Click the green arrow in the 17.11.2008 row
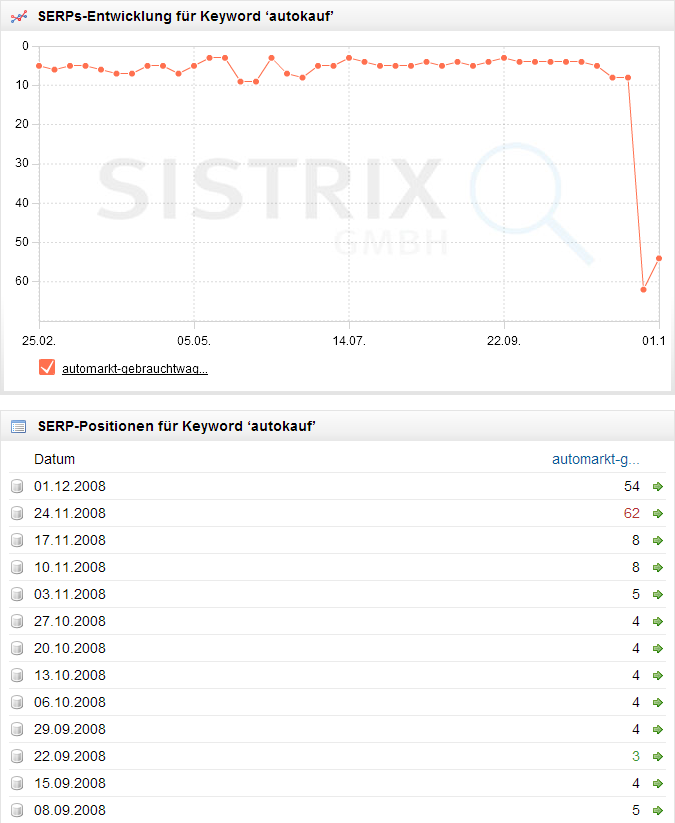Image resolution: width=675 pixels, height=823 pixels. 657,541
